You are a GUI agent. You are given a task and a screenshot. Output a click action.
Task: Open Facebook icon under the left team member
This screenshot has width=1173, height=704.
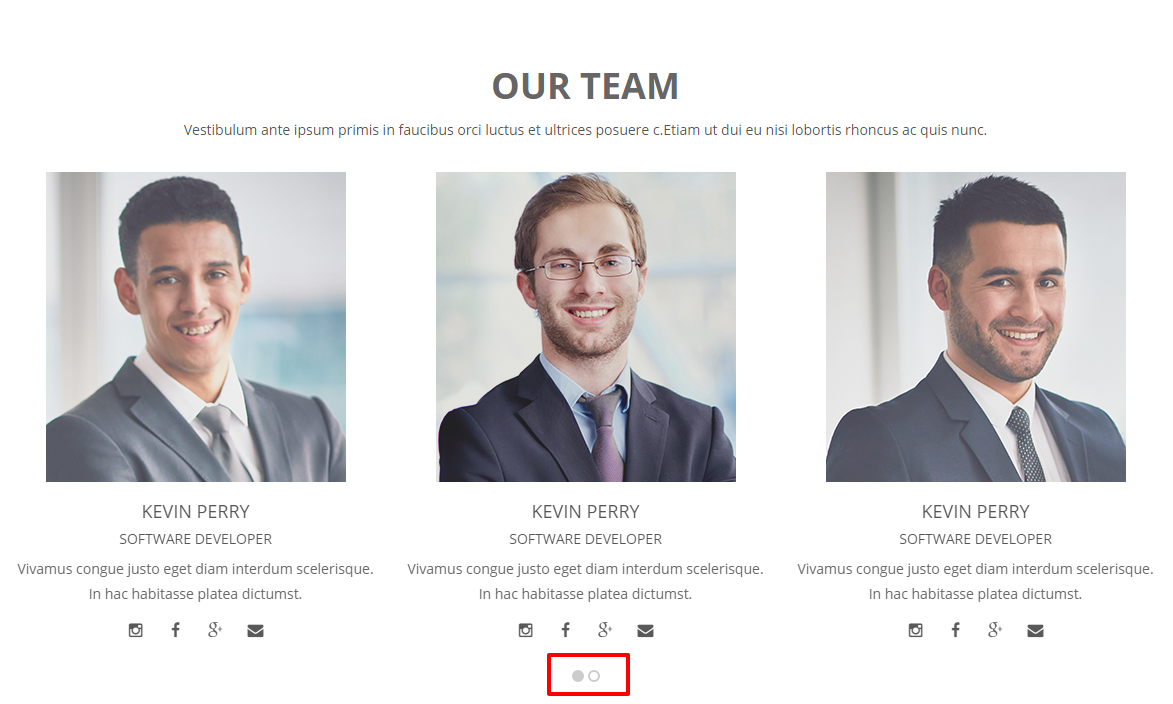tap(175, 630)
